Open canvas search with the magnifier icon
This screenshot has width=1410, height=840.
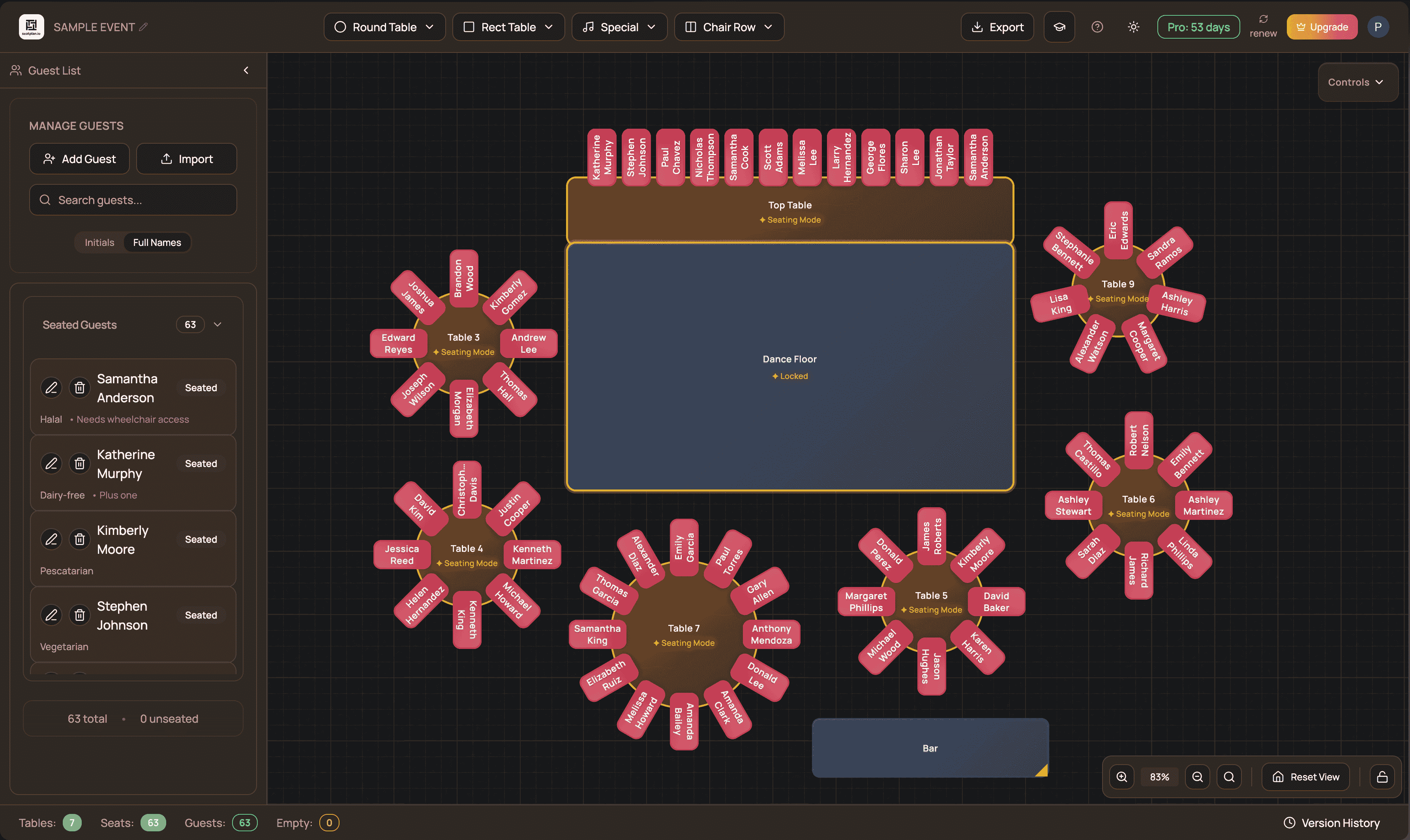[x=1229, y=776]
